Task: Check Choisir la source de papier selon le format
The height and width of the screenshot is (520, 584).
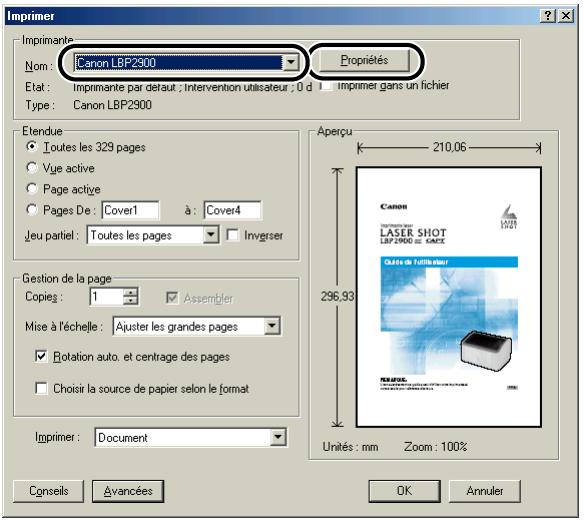Action: (x=41, y=389)
